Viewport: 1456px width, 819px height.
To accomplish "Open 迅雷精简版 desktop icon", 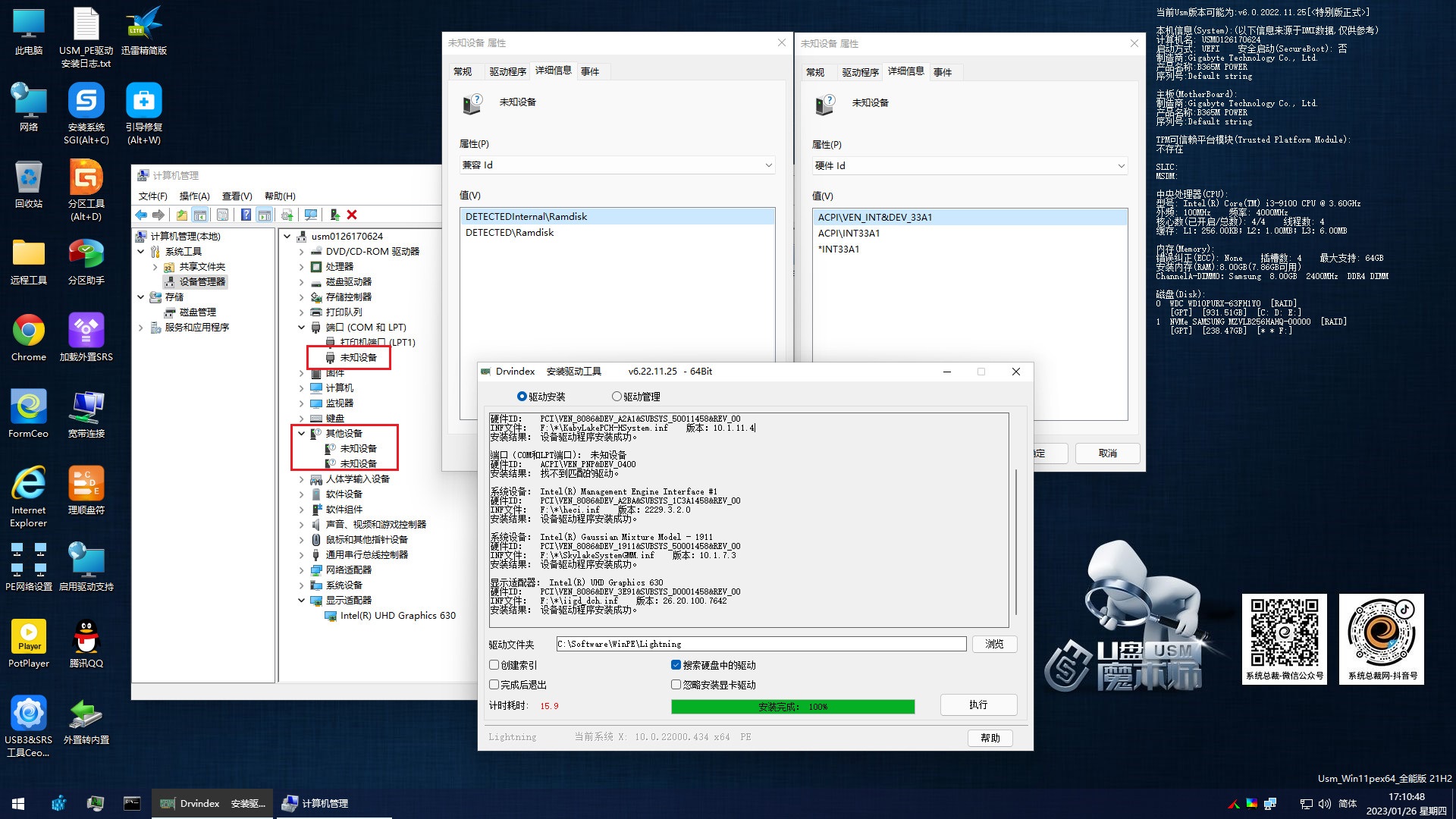I will [143, 31].
